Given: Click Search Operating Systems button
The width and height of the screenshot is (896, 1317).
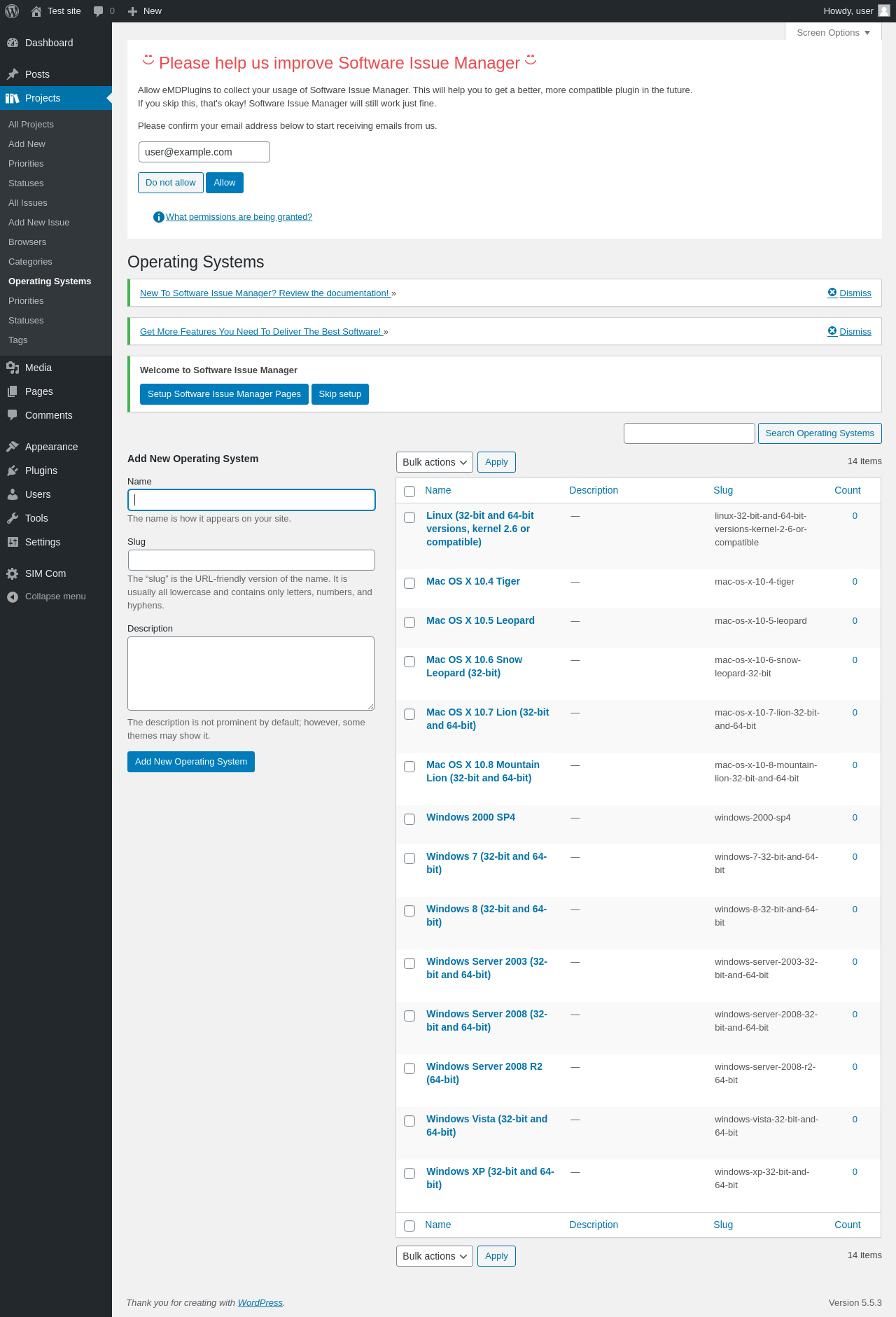Looking at the screenshot, I should [820, 433].
